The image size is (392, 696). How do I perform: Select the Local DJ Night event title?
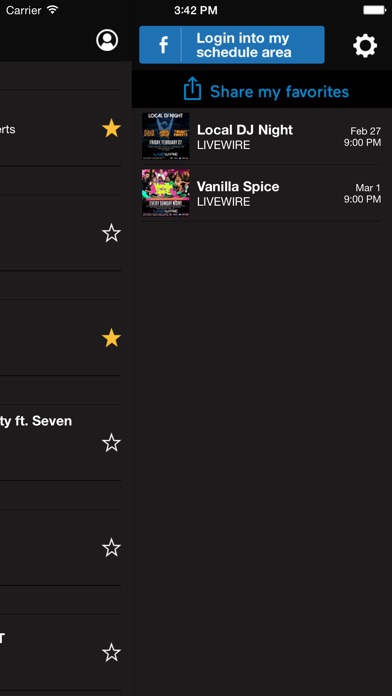(245, 130)
